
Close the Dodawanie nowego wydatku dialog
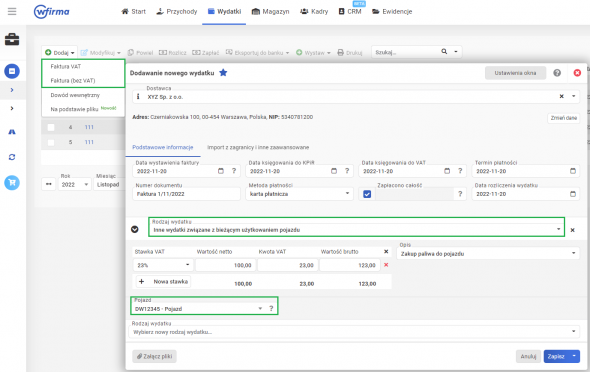coord(577,73)
